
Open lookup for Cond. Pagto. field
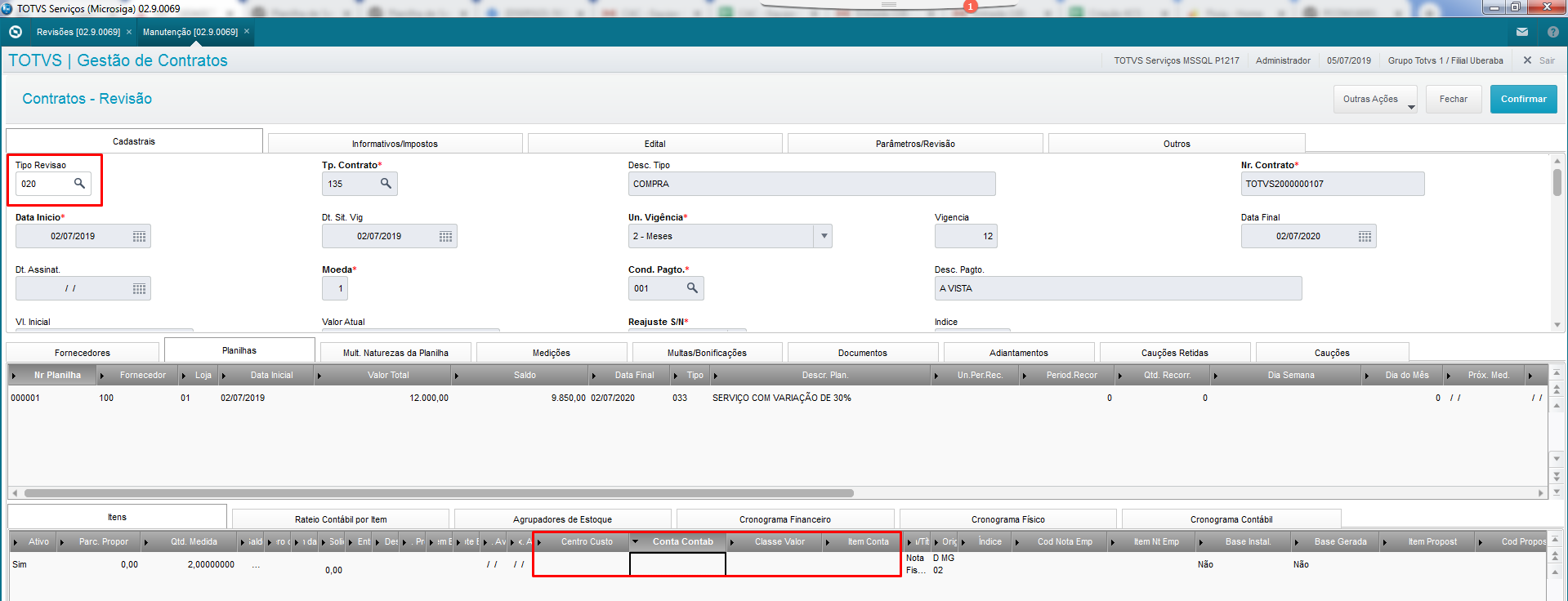(692, 287)
